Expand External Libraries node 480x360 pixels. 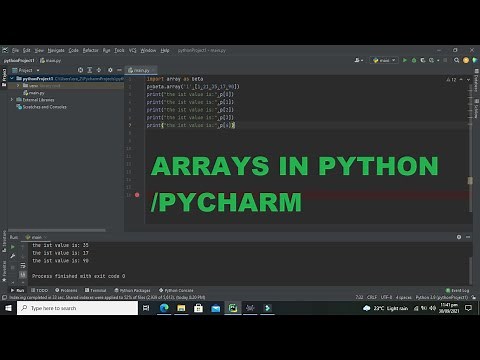point(12,100)
